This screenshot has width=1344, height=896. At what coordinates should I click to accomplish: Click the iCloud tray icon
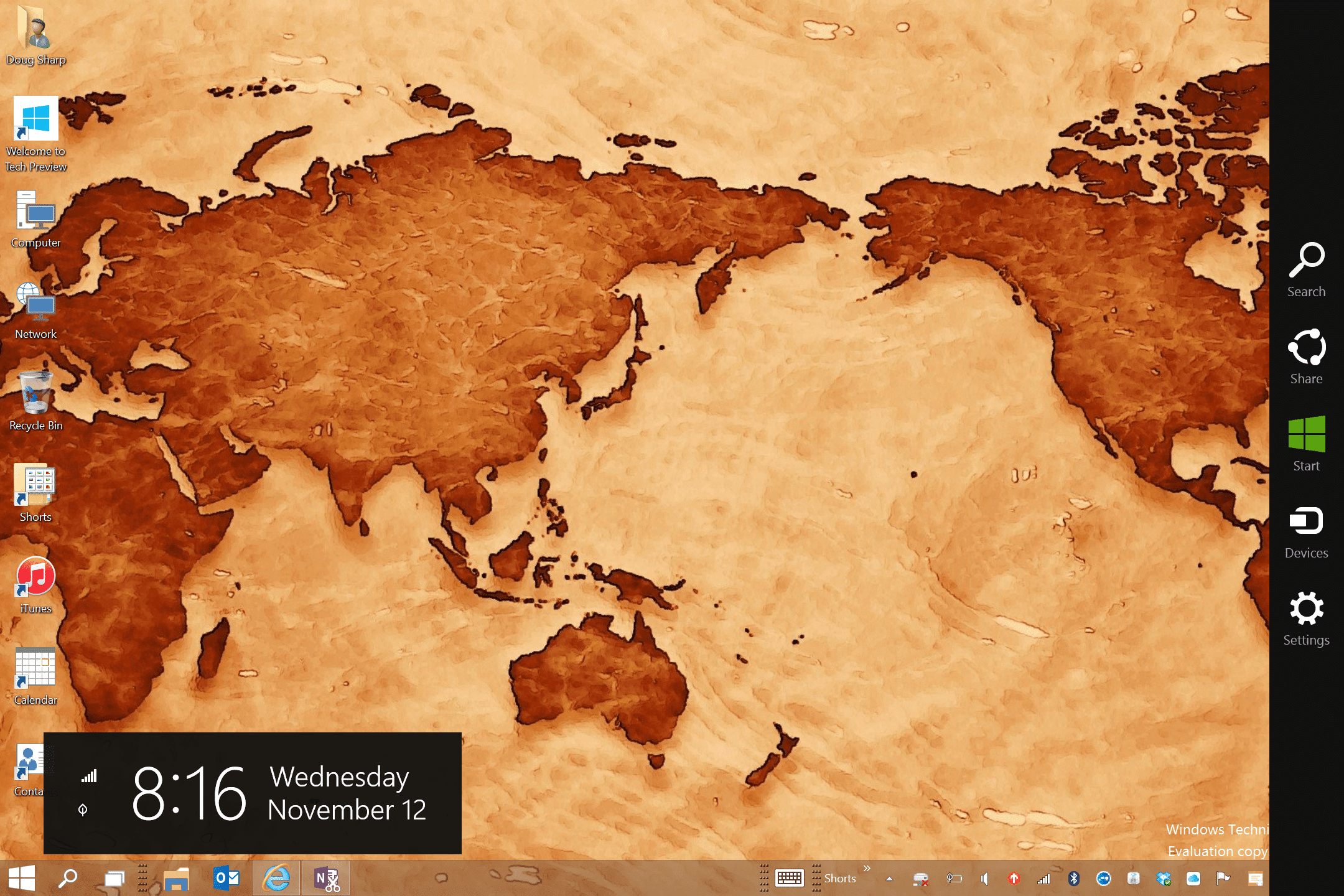pos(1193,878)
